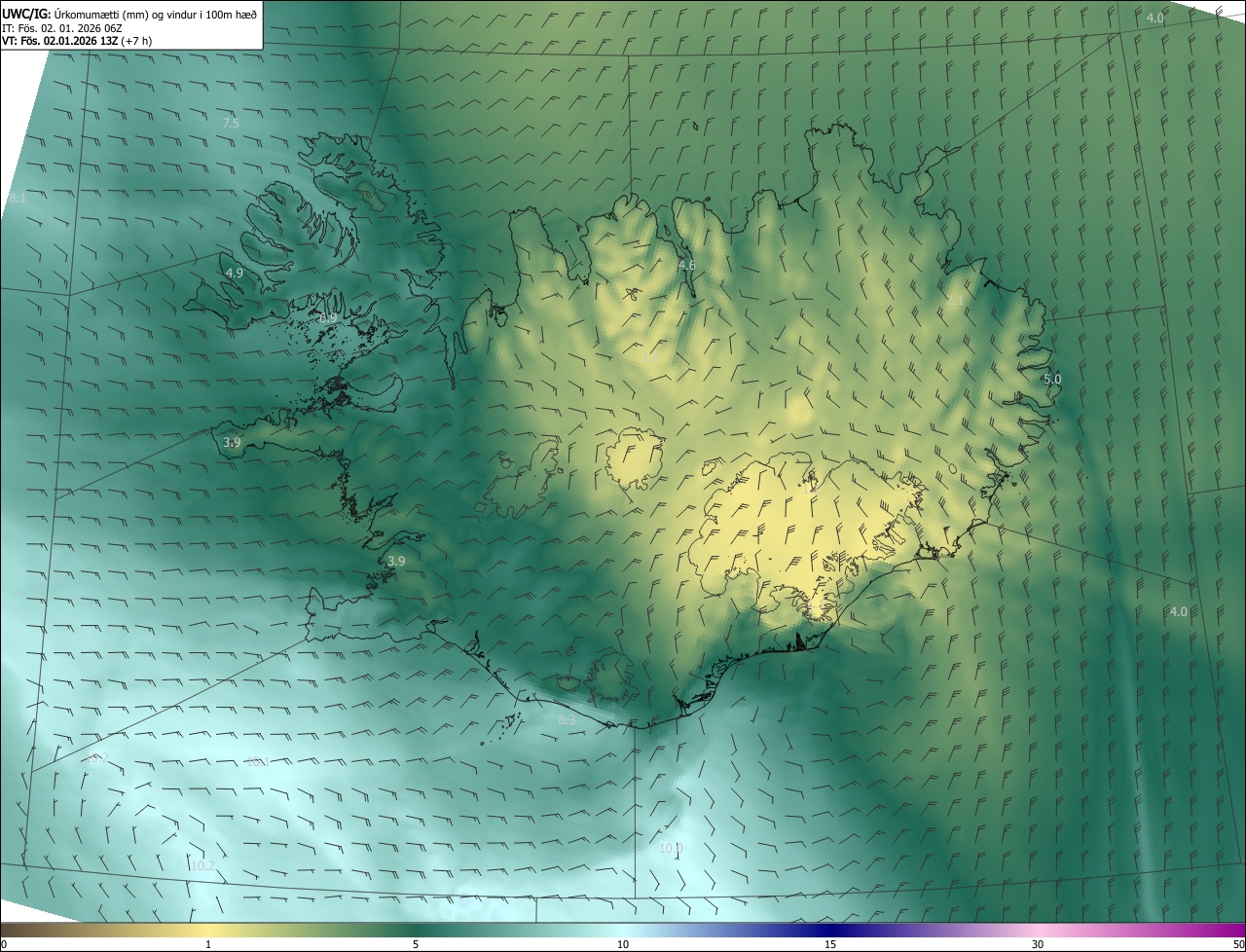
Task: Click the colour scale tick labelled 30
Action: [1039, 944]
